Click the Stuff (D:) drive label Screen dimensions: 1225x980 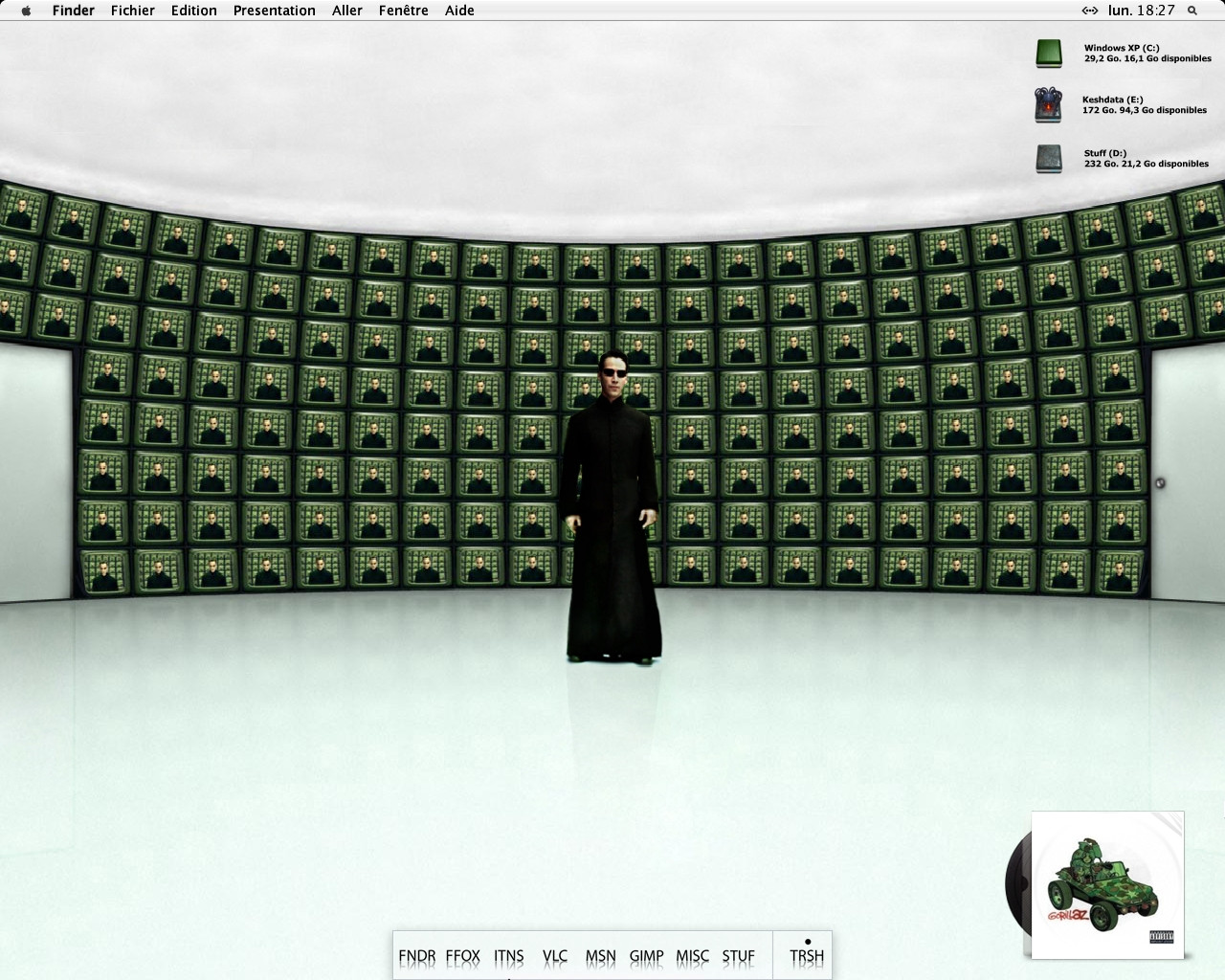click(x=1147, y=158)
